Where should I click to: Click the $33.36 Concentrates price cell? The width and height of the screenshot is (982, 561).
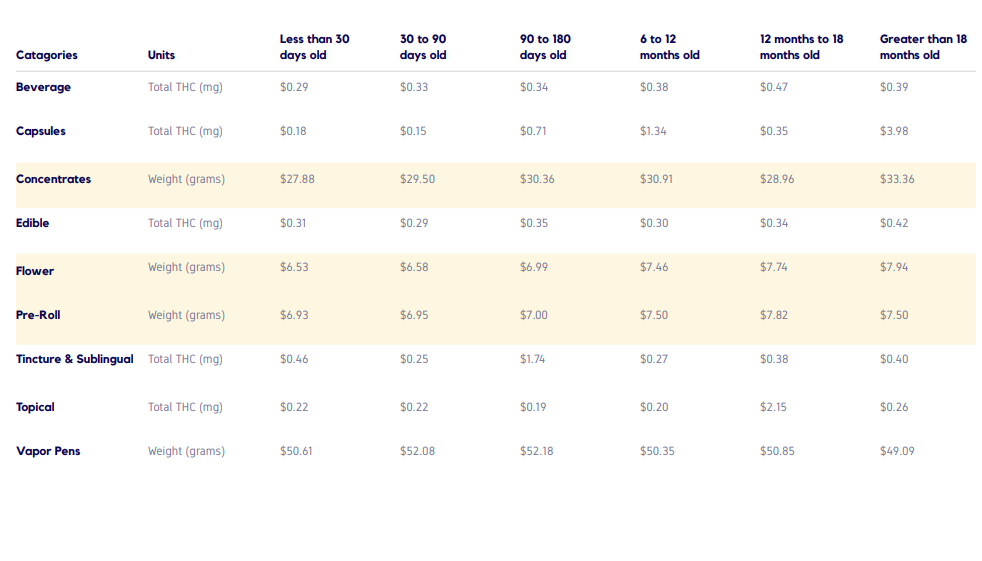[x=897, y=179]
